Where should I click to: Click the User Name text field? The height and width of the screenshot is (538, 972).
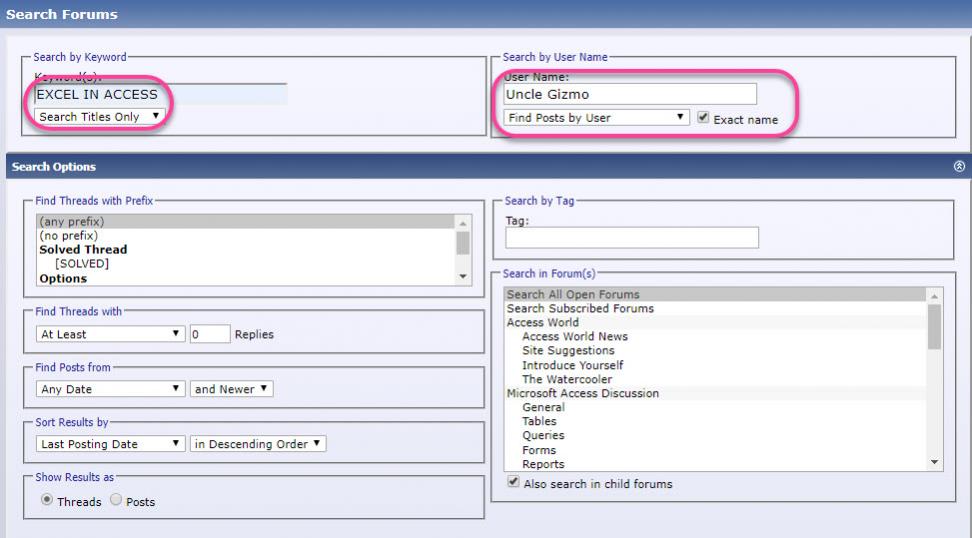pos(630,94)
